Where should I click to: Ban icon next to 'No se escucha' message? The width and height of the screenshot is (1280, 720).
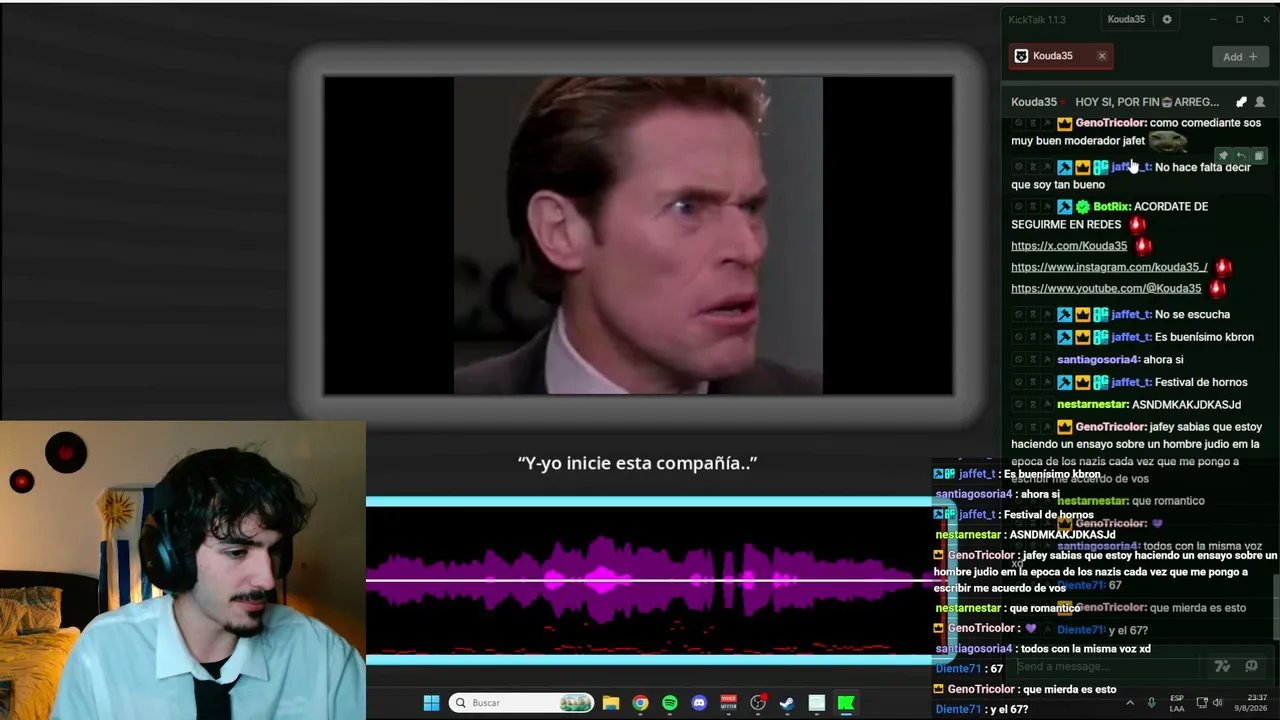(1018, 315)
